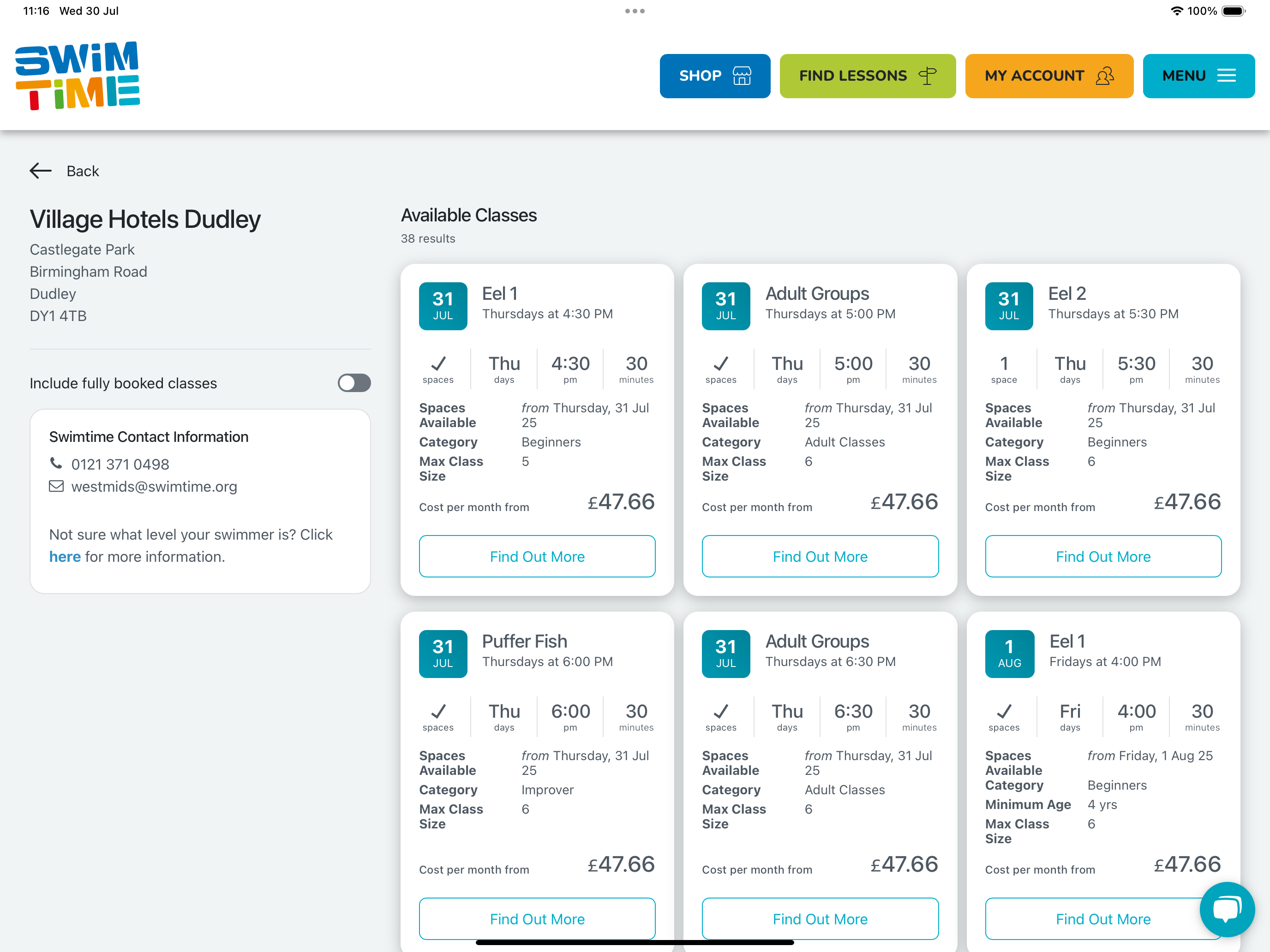Click the 31 JUL badge on Adult Groups 5:00 PM
Screen dimensions: 1270x952
coord(726,306)
